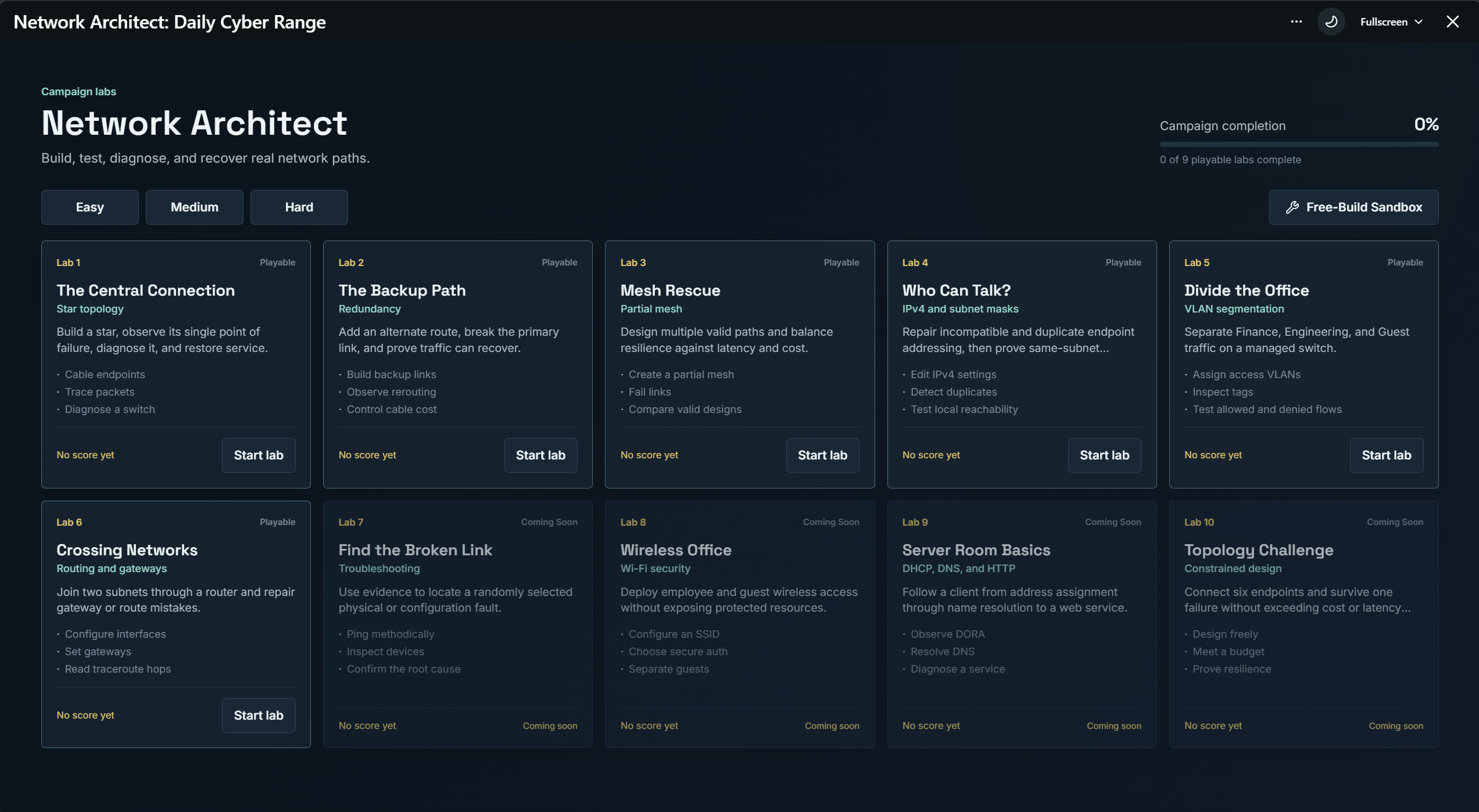Viewport: 1479px width, 812px height.
Task: Close the Cyber Range window with X
Action: (x=1452, y=22)
